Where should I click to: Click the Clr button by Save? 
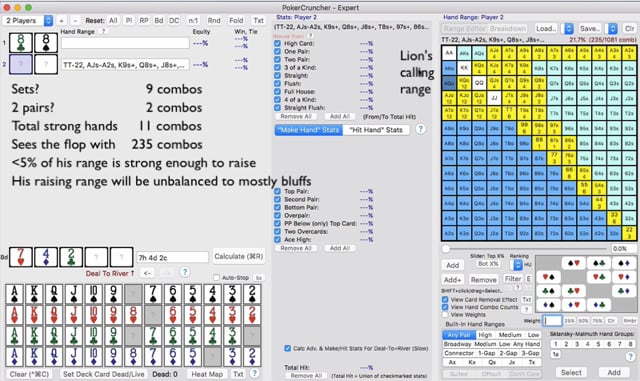pos(629,29)
